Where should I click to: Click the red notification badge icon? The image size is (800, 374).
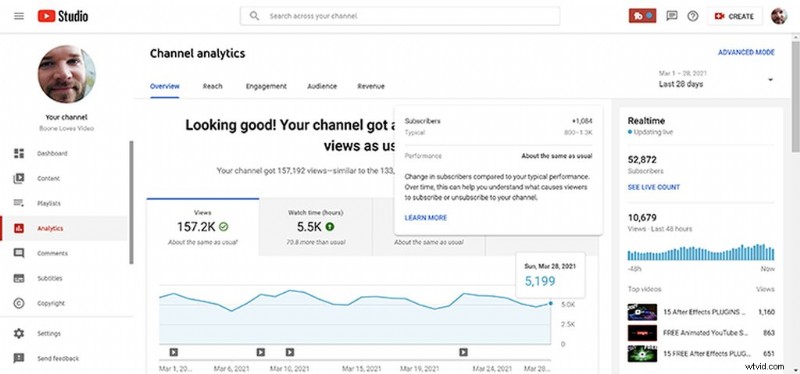tap(642, 16)
